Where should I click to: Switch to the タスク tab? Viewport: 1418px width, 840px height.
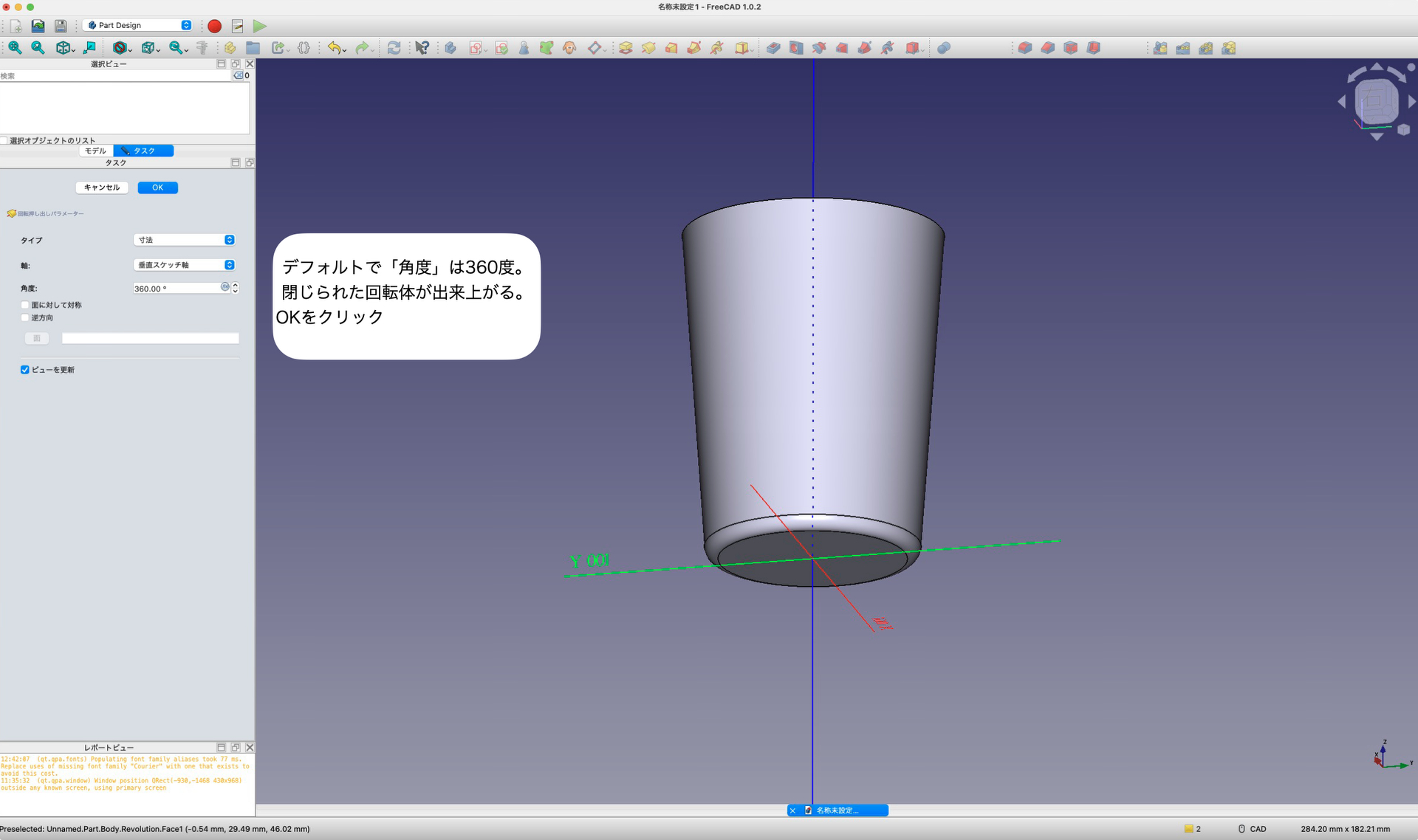pyautogui.click(x=143, y=151)
